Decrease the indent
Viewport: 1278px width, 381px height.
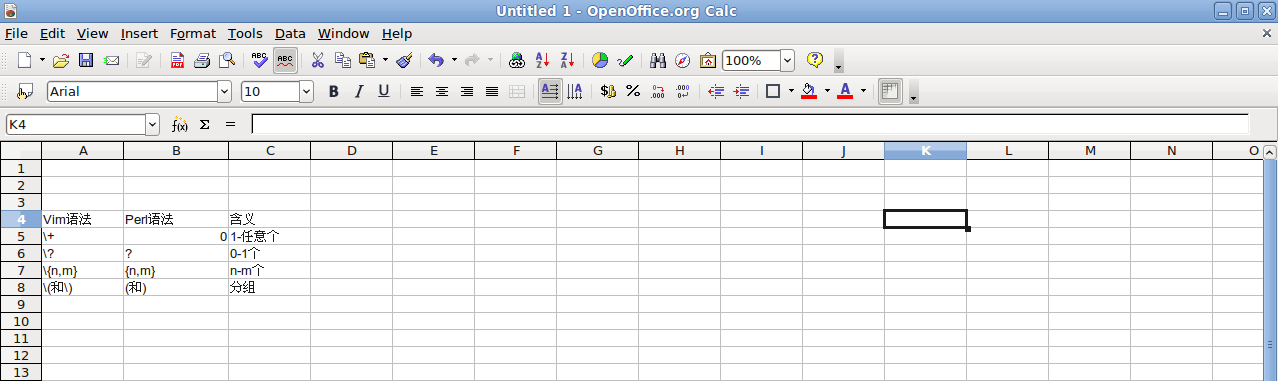[716, 92]
